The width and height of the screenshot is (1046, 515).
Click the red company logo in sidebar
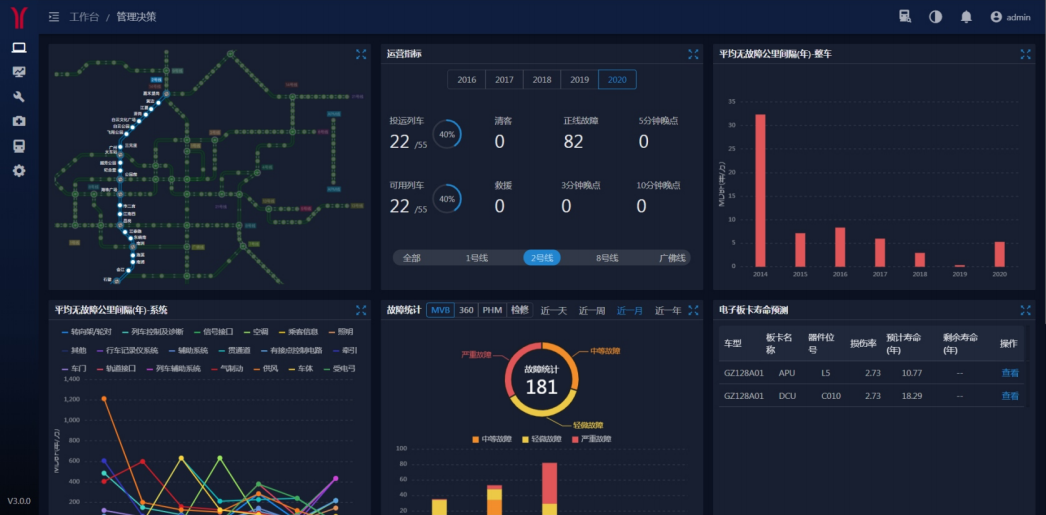(19, 17)
